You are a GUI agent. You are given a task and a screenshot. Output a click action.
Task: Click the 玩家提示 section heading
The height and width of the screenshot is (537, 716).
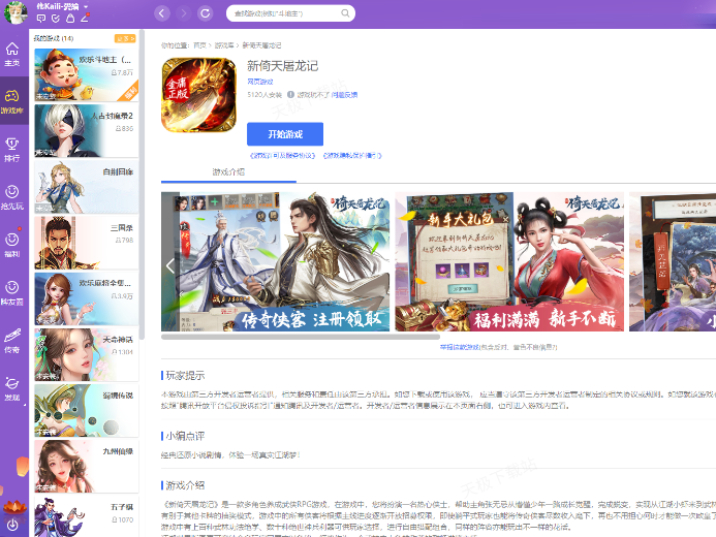coord(185,375)
